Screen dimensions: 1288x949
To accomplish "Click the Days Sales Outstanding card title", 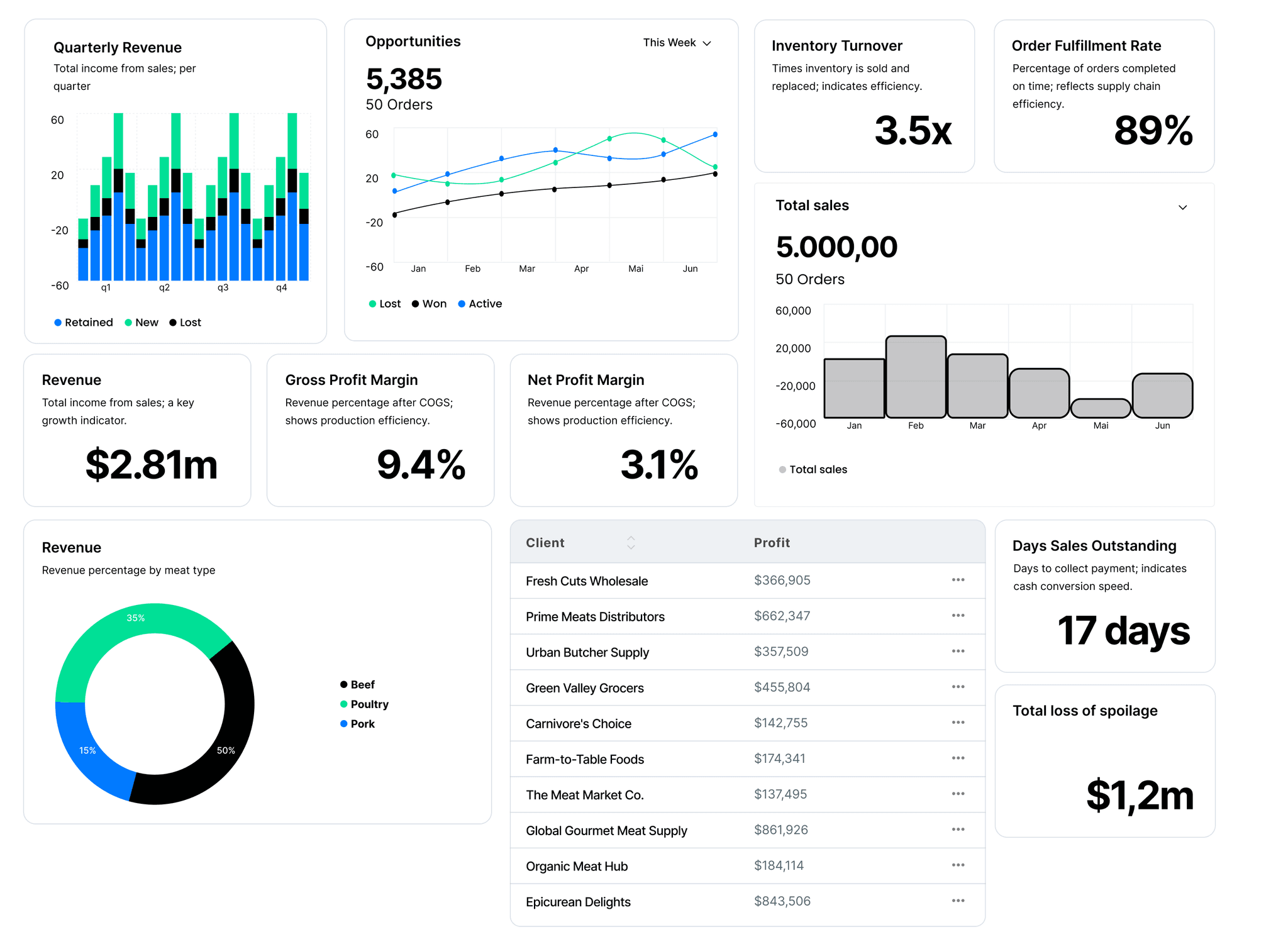I will point(1094,546).
